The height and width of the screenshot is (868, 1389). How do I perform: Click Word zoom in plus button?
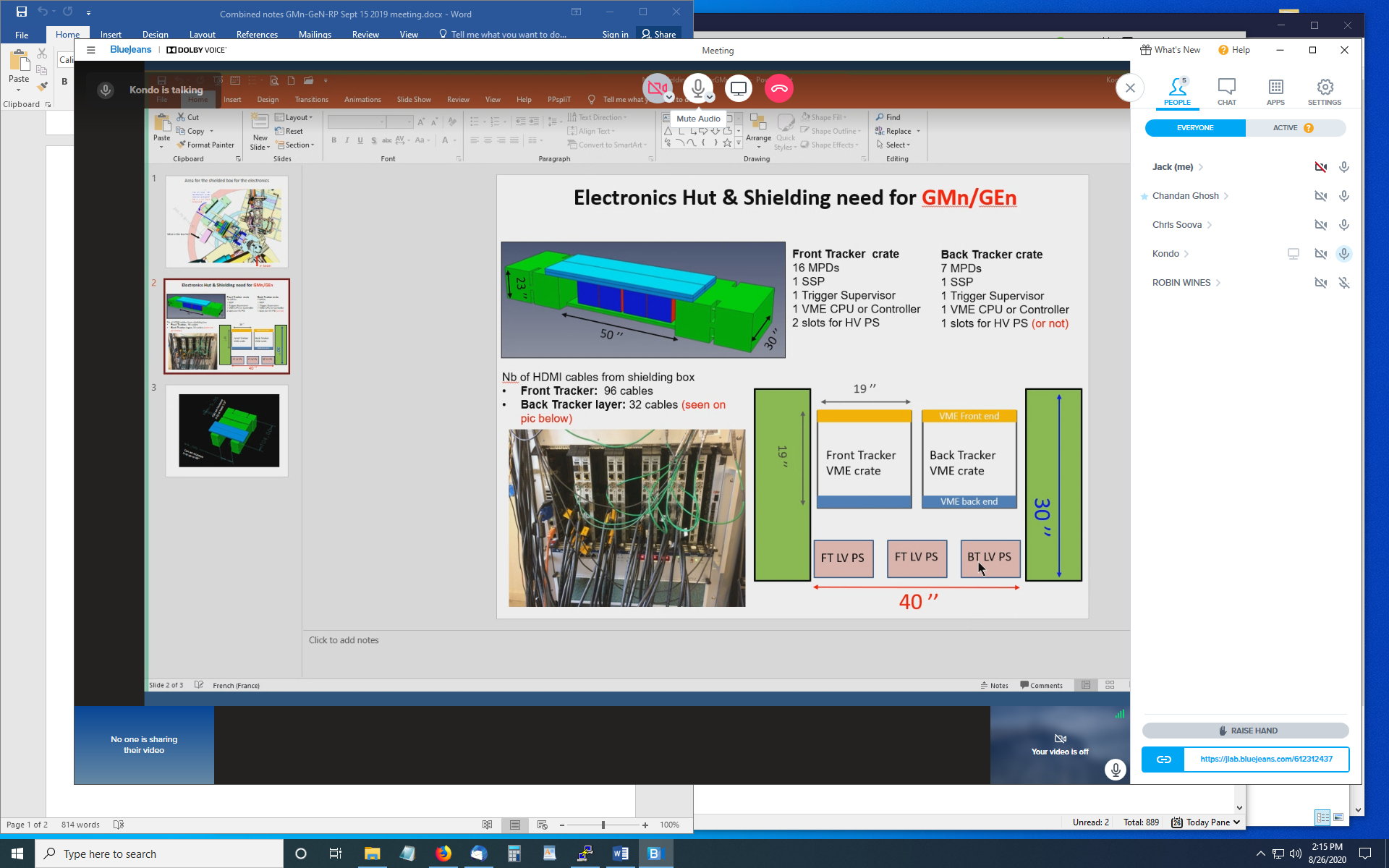[645, 825]
